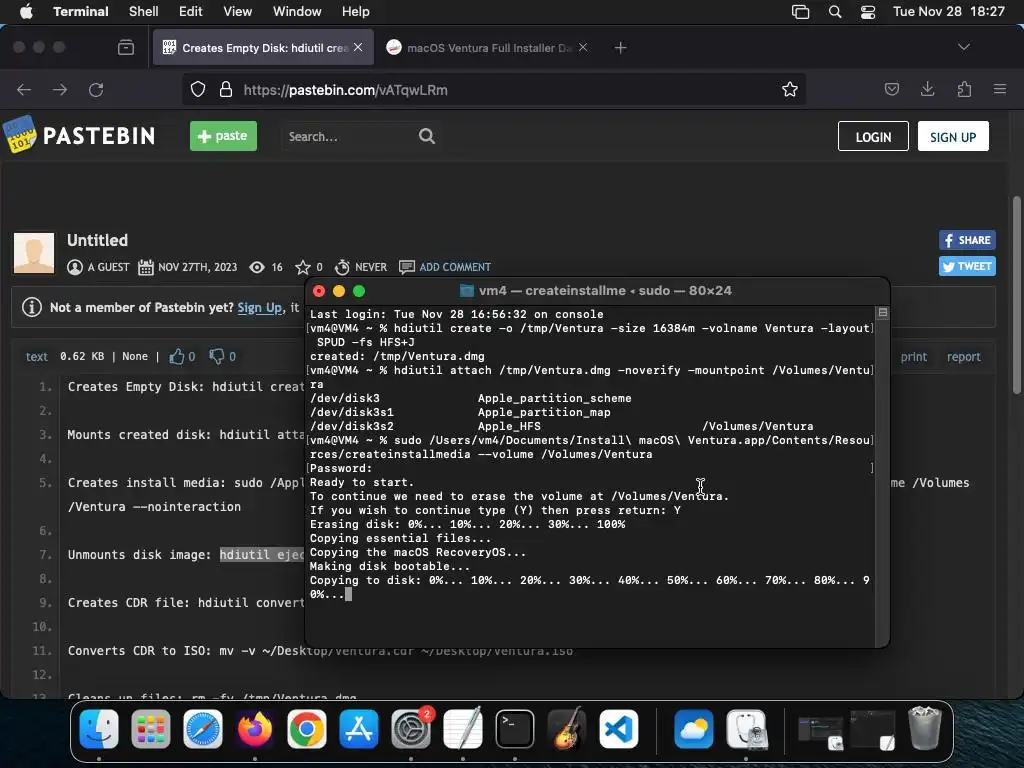Close the Creates Empty Disk tab
The width and height of the screenshot is (1024, 768).
[358, 47]
